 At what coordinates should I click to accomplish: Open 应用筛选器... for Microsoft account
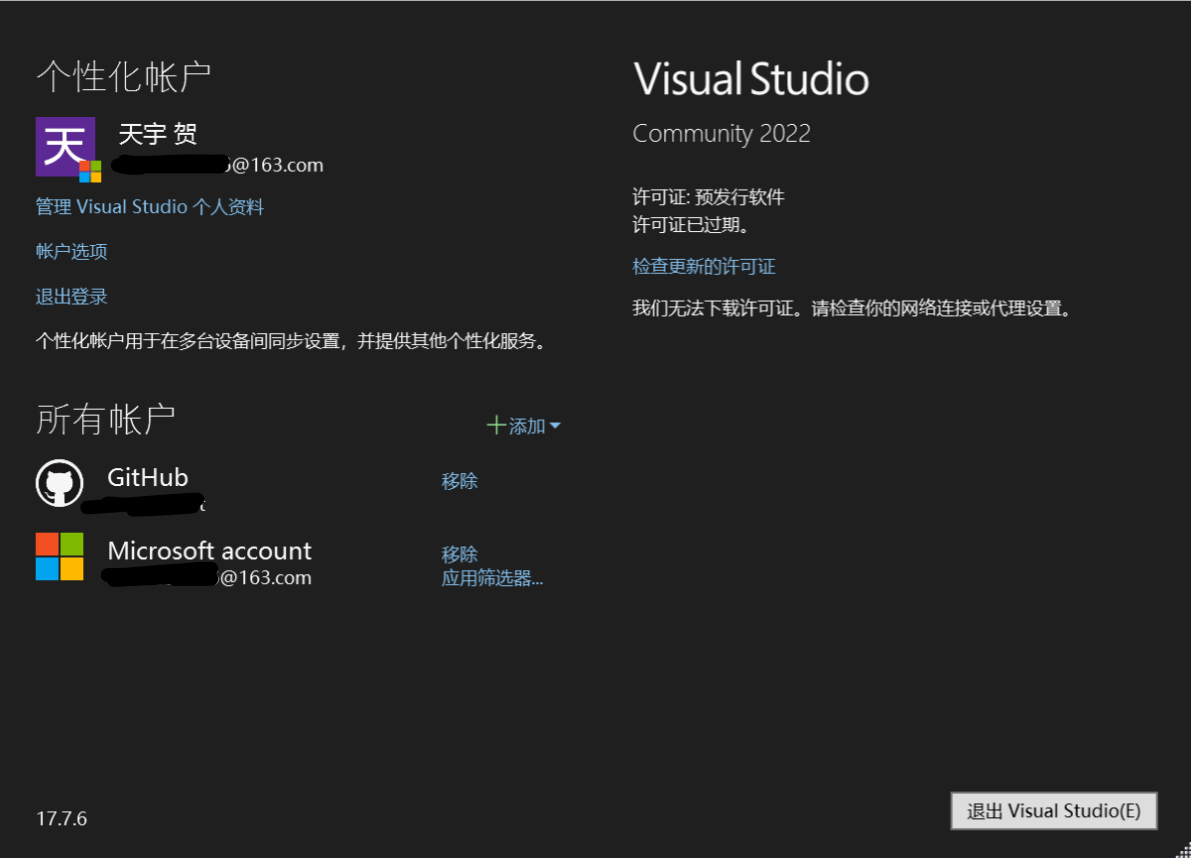click(492, 578)
